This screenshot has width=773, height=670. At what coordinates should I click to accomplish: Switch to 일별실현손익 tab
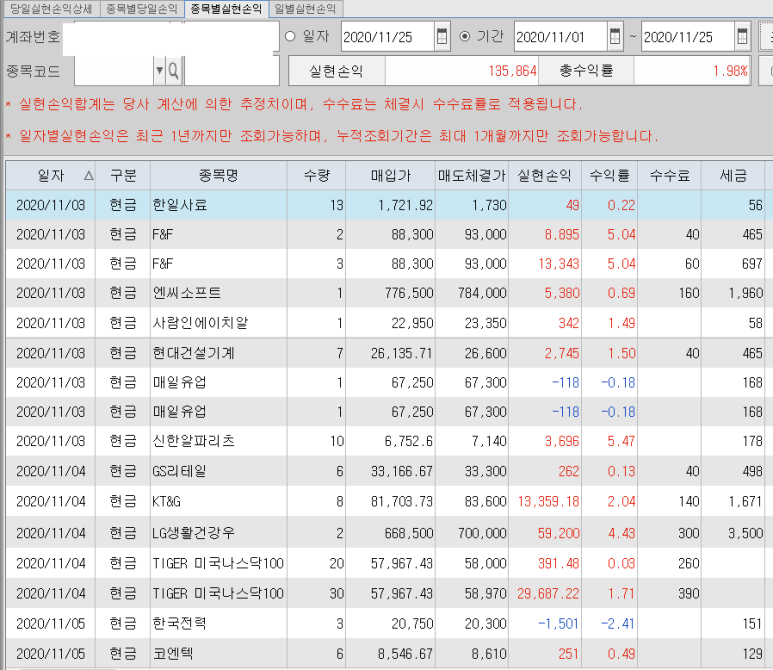coord(305,8)
